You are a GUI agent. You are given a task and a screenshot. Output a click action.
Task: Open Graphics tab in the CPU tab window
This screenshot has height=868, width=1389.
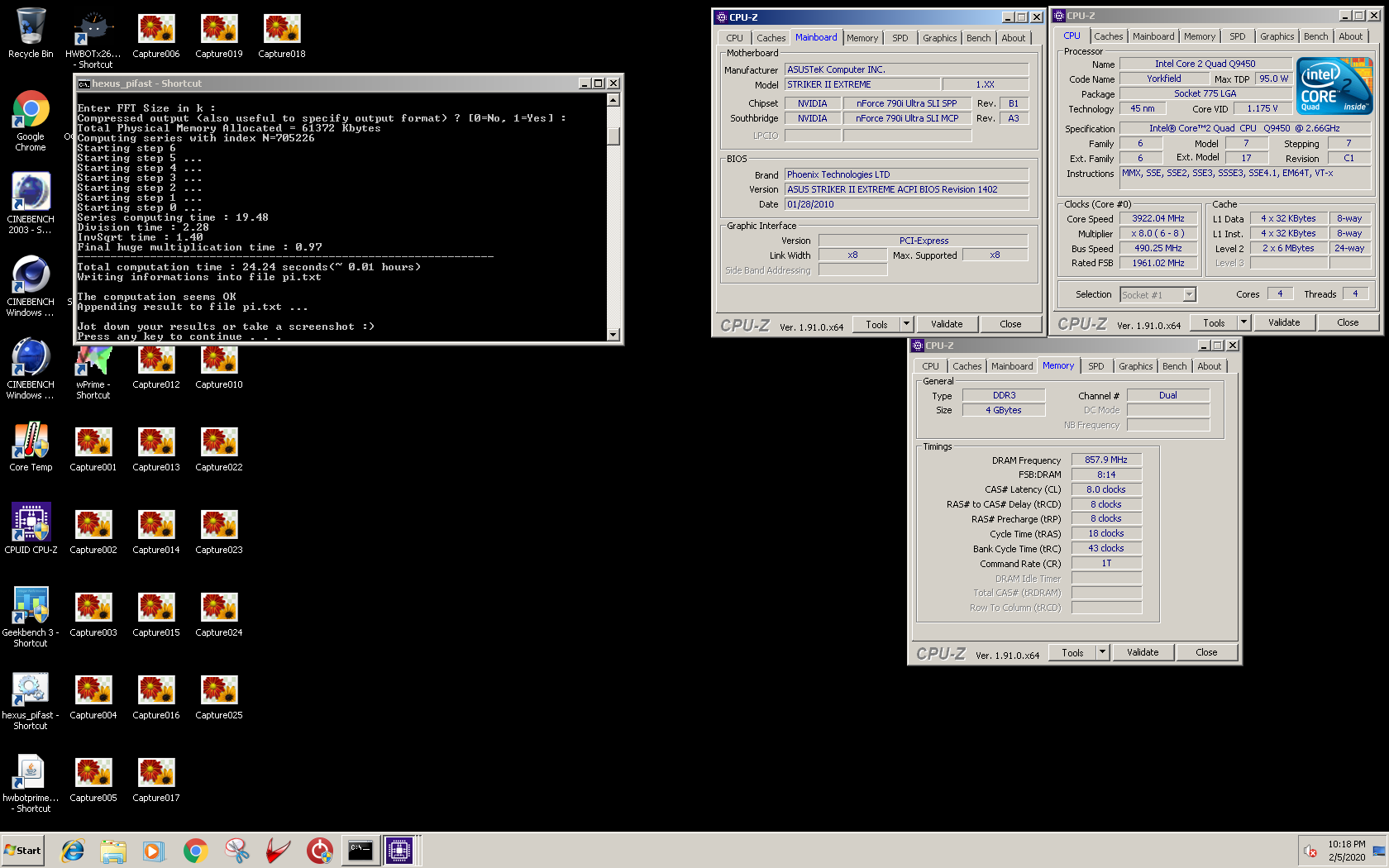pos(1277,36)
